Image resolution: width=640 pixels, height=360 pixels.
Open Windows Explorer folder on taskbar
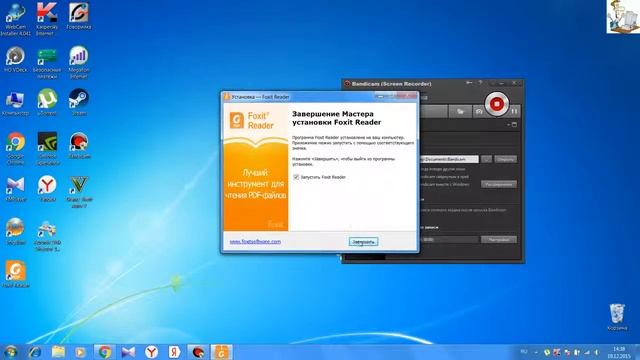(58, 352)
